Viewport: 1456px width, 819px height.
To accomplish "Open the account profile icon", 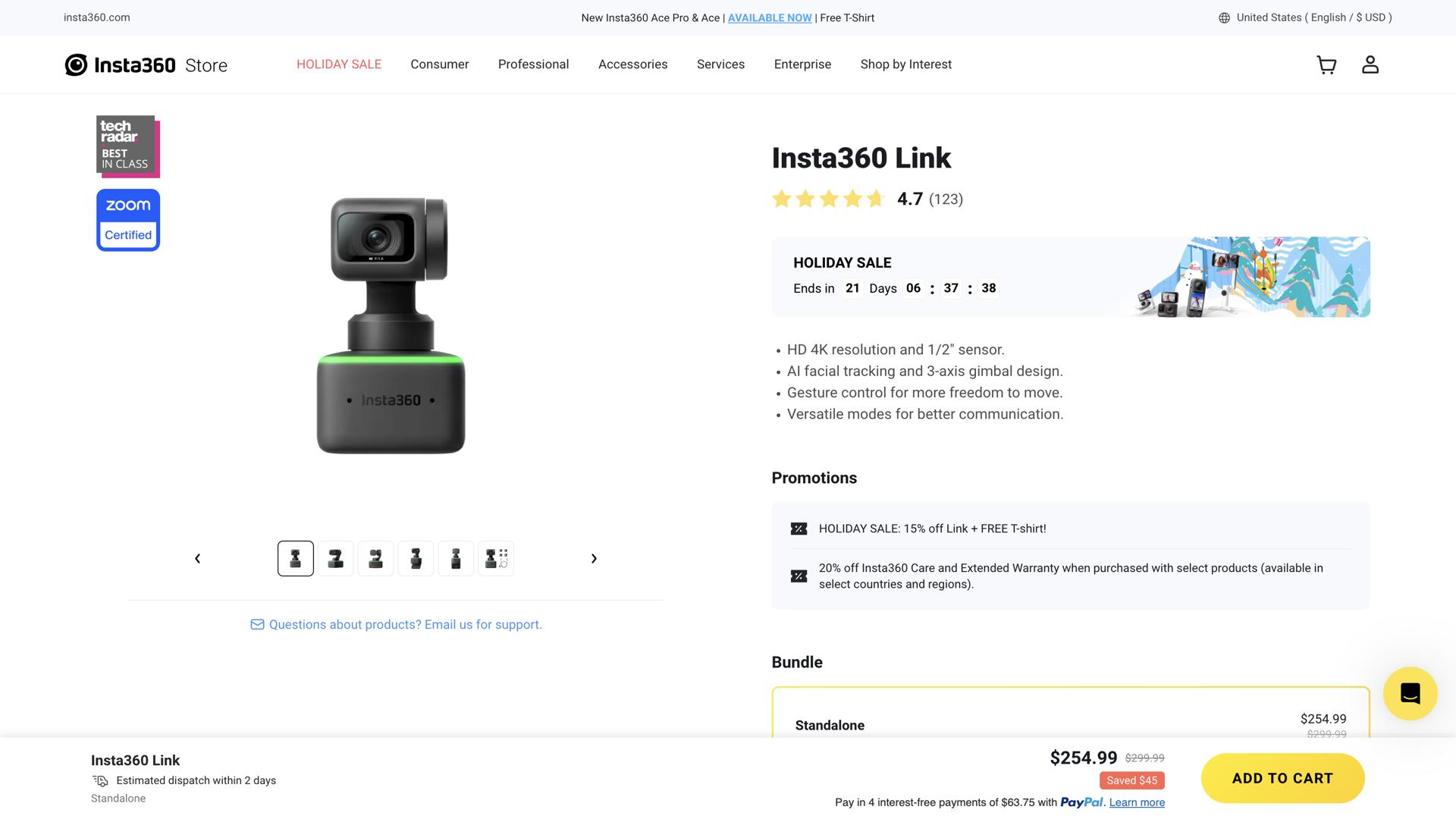I will [1370, 65].
